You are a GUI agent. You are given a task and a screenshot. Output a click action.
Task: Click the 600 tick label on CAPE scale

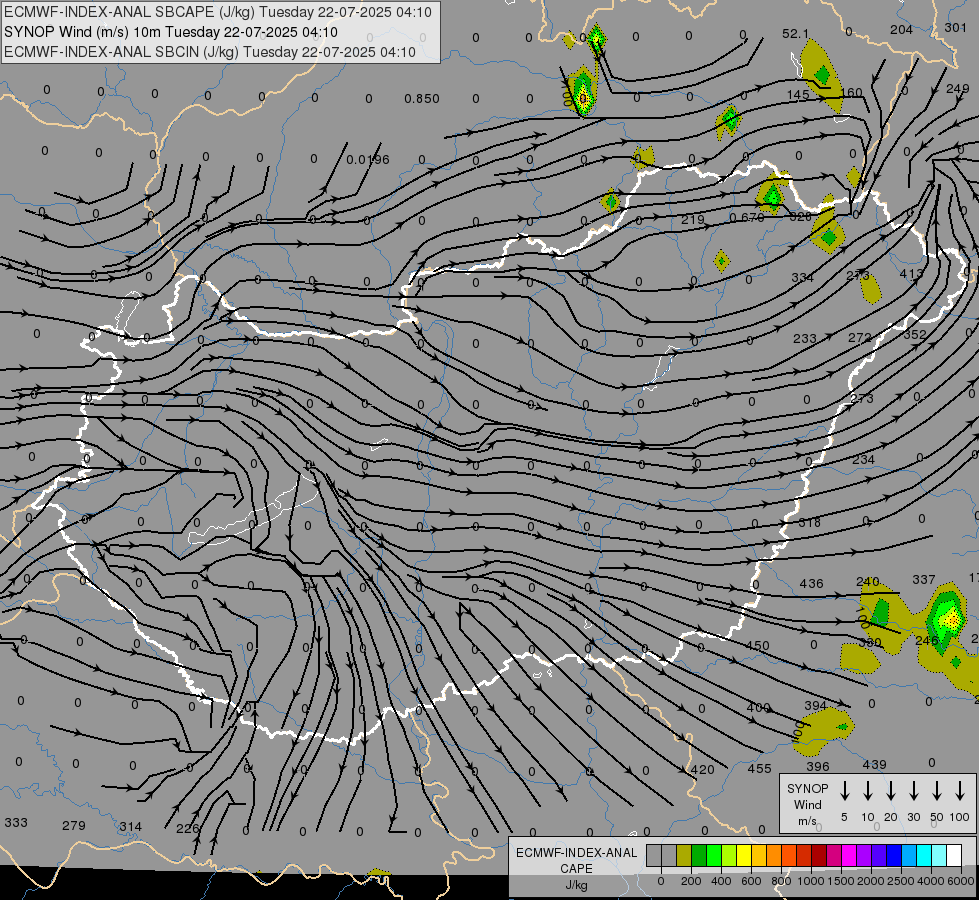tap(751, 881)
